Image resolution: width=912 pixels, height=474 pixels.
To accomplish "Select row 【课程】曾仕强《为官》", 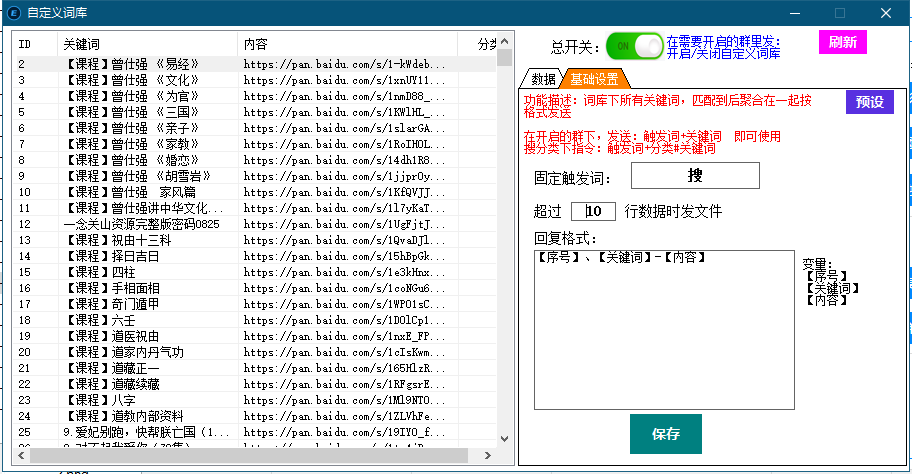I will tap(255, 96).
